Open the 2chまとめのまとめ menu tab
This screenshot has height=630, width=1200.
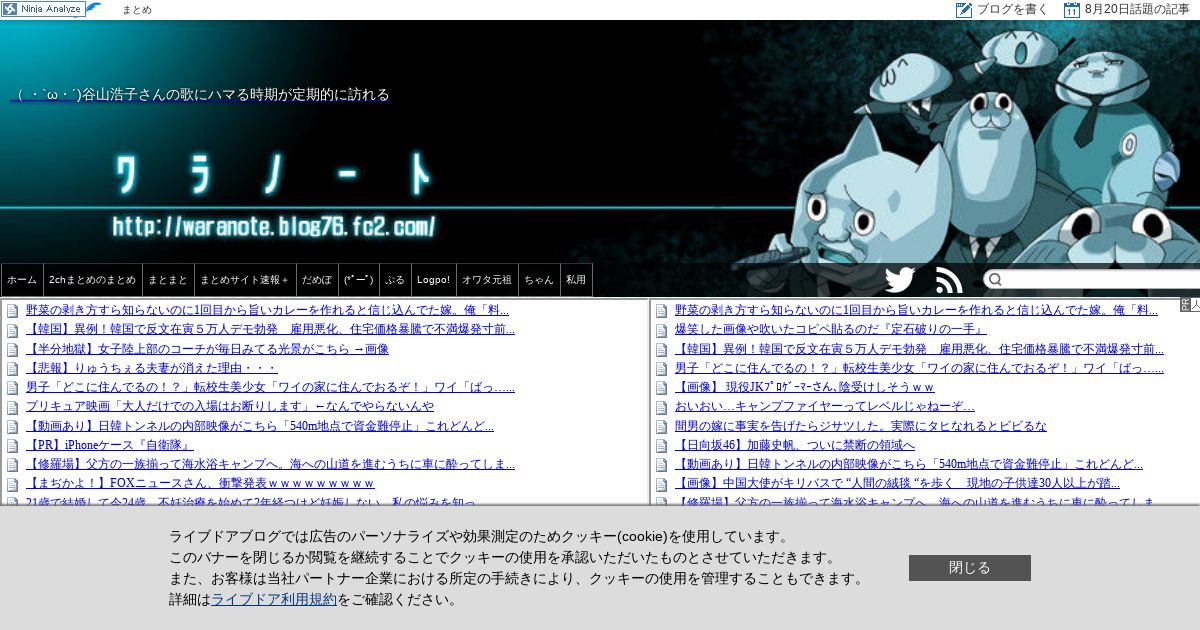pyautogui.click(x=92, y=280)
